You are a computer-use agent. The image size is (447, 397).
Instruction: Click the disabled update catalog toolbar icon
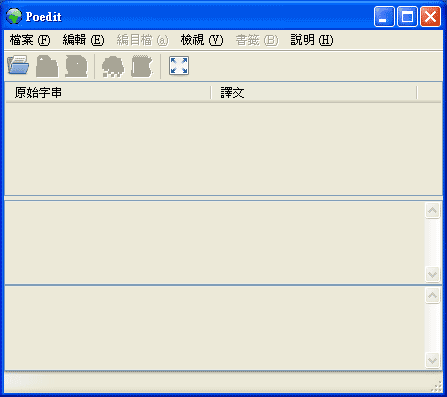113,66
